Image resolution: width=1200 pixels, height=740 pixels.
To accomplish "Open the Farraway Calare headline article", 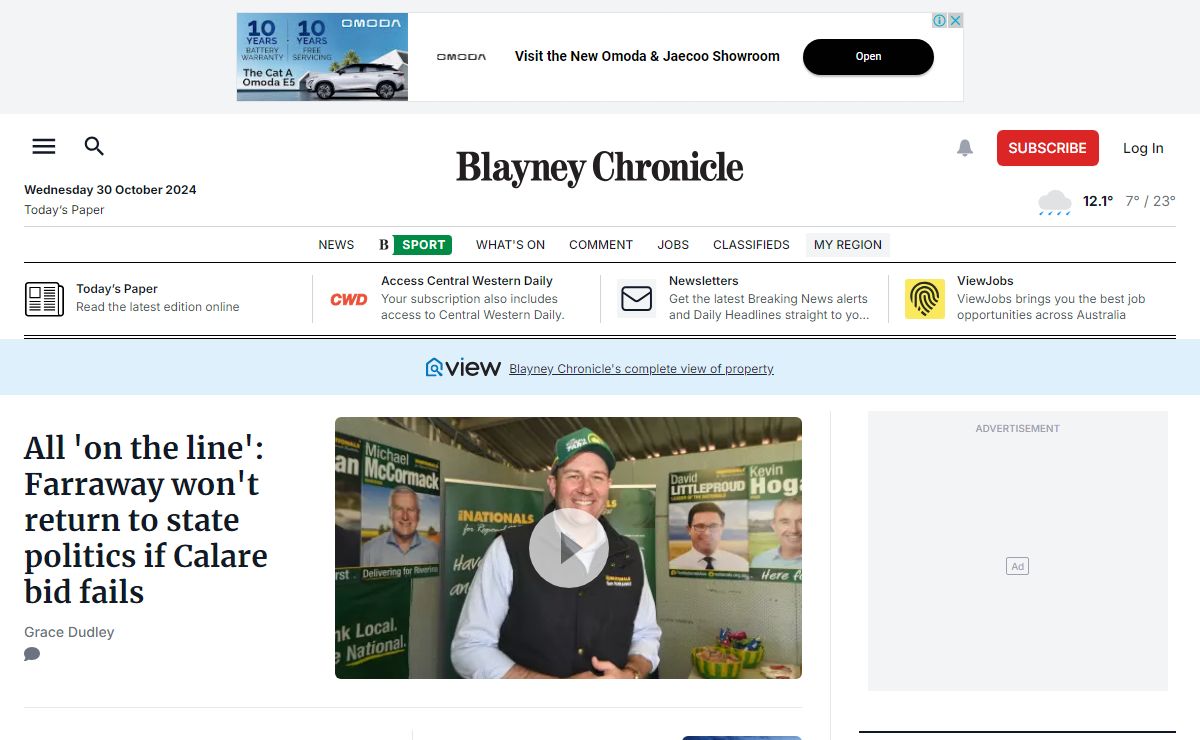I will pyautogui.click(x=146, y=520).
